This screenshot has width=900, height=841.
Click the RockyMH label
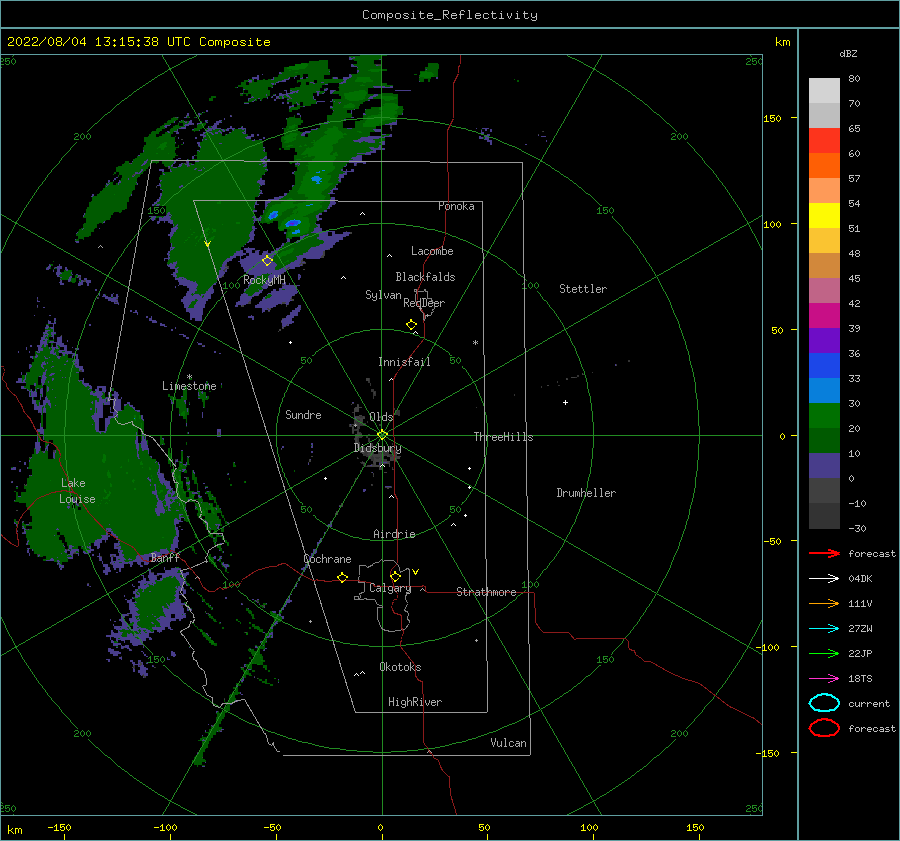[264, 280]
